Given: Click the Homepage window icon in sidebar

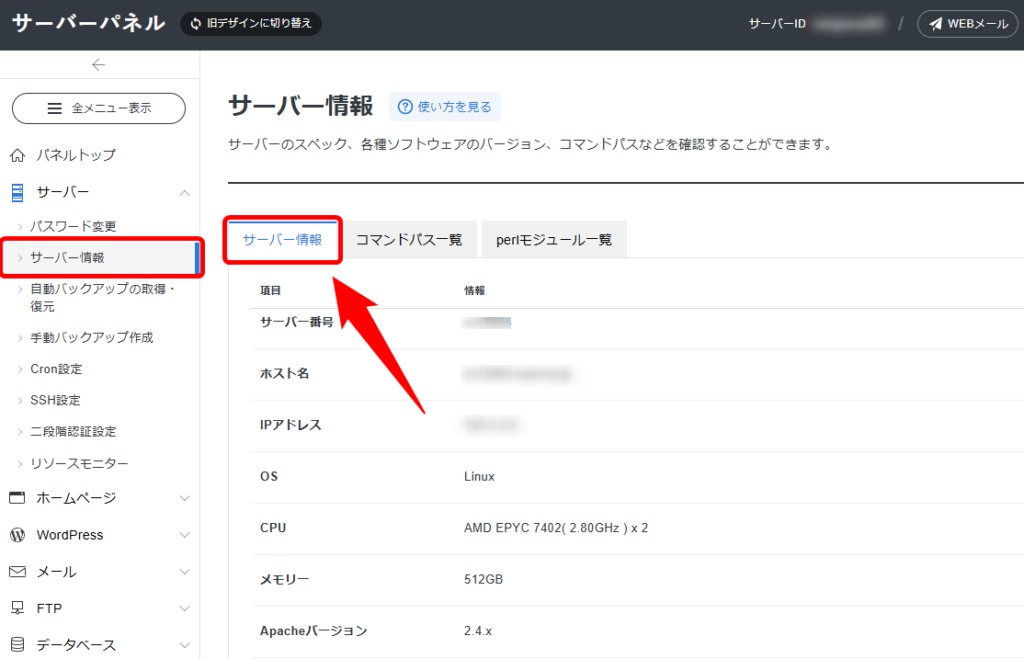Looking at the screenshot, I should (x=17, y=498).
